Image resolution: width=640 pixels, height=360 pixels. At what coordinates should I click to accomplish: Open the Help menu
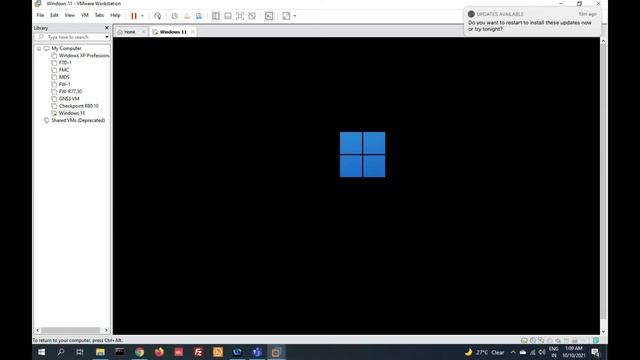point(115,15)
